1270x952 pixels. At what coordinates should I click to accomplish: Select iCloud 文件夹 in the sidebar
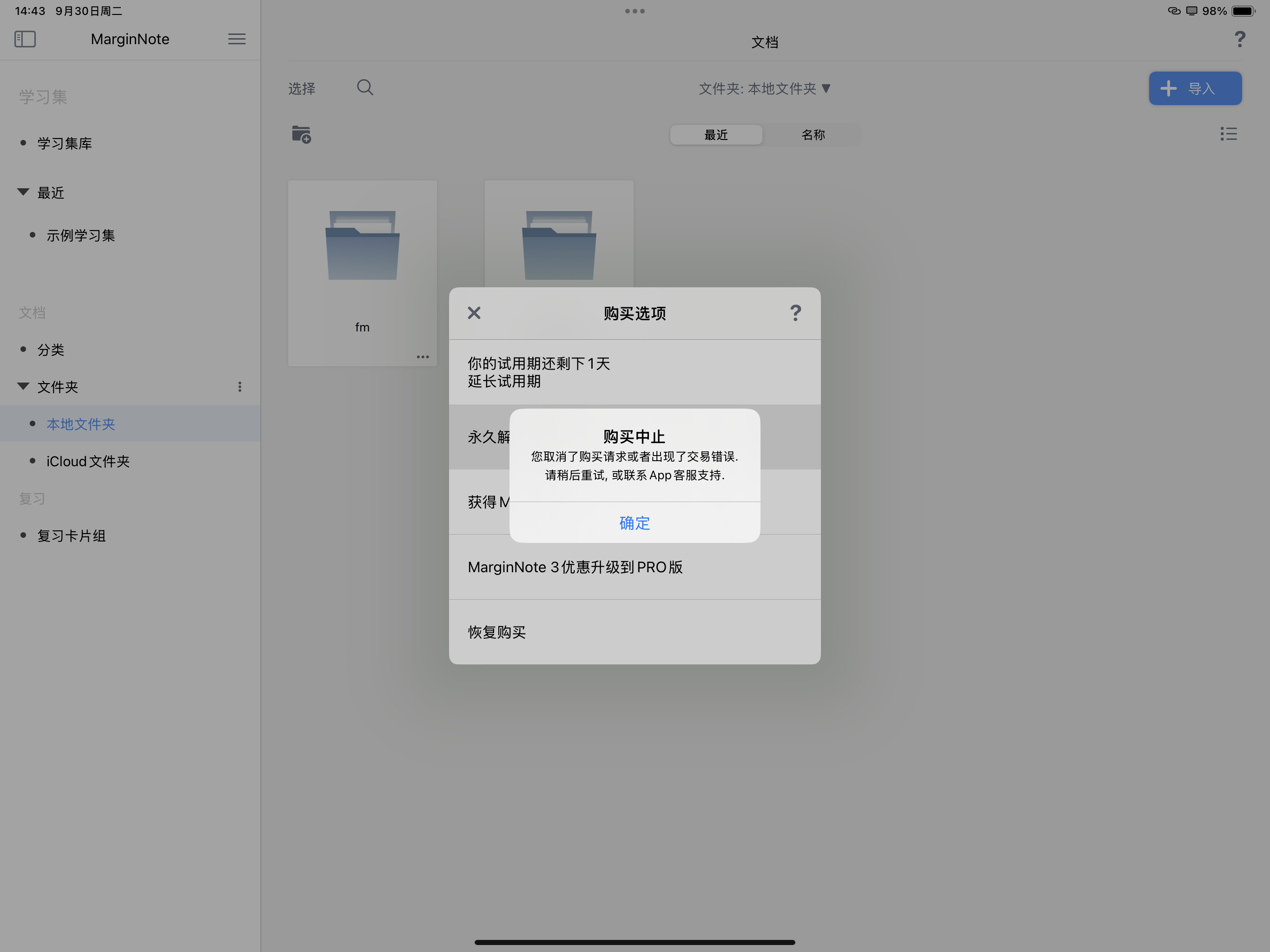click(x=88, y=461)
